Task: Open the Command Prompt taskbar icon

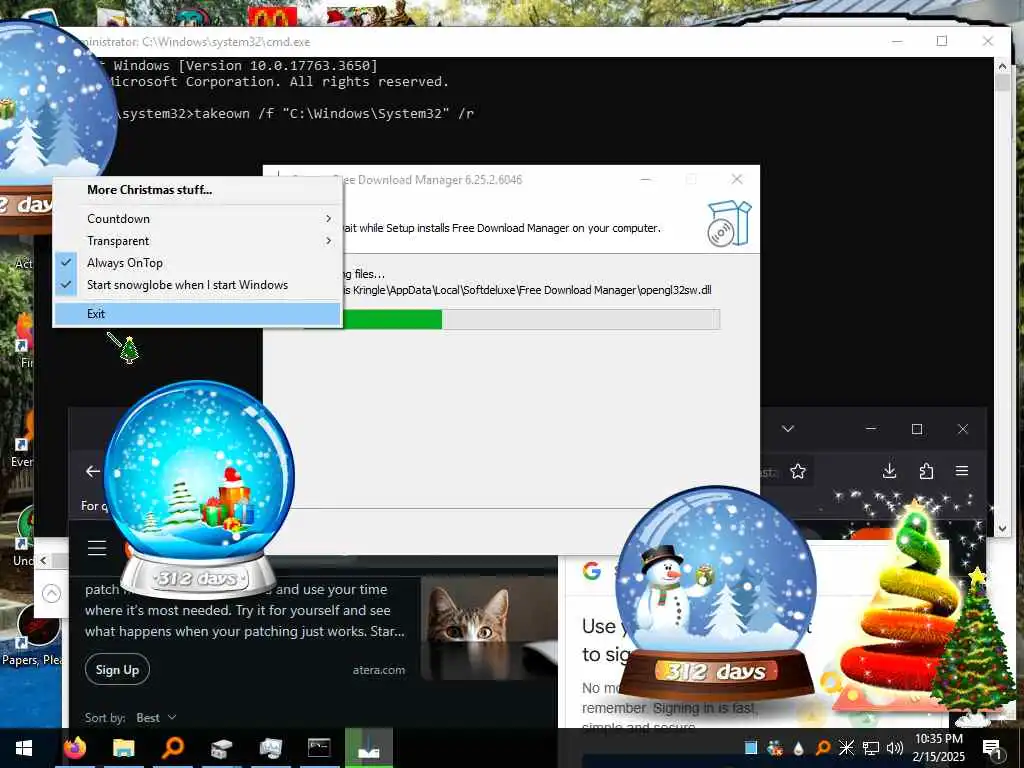Action: (319, 747)
